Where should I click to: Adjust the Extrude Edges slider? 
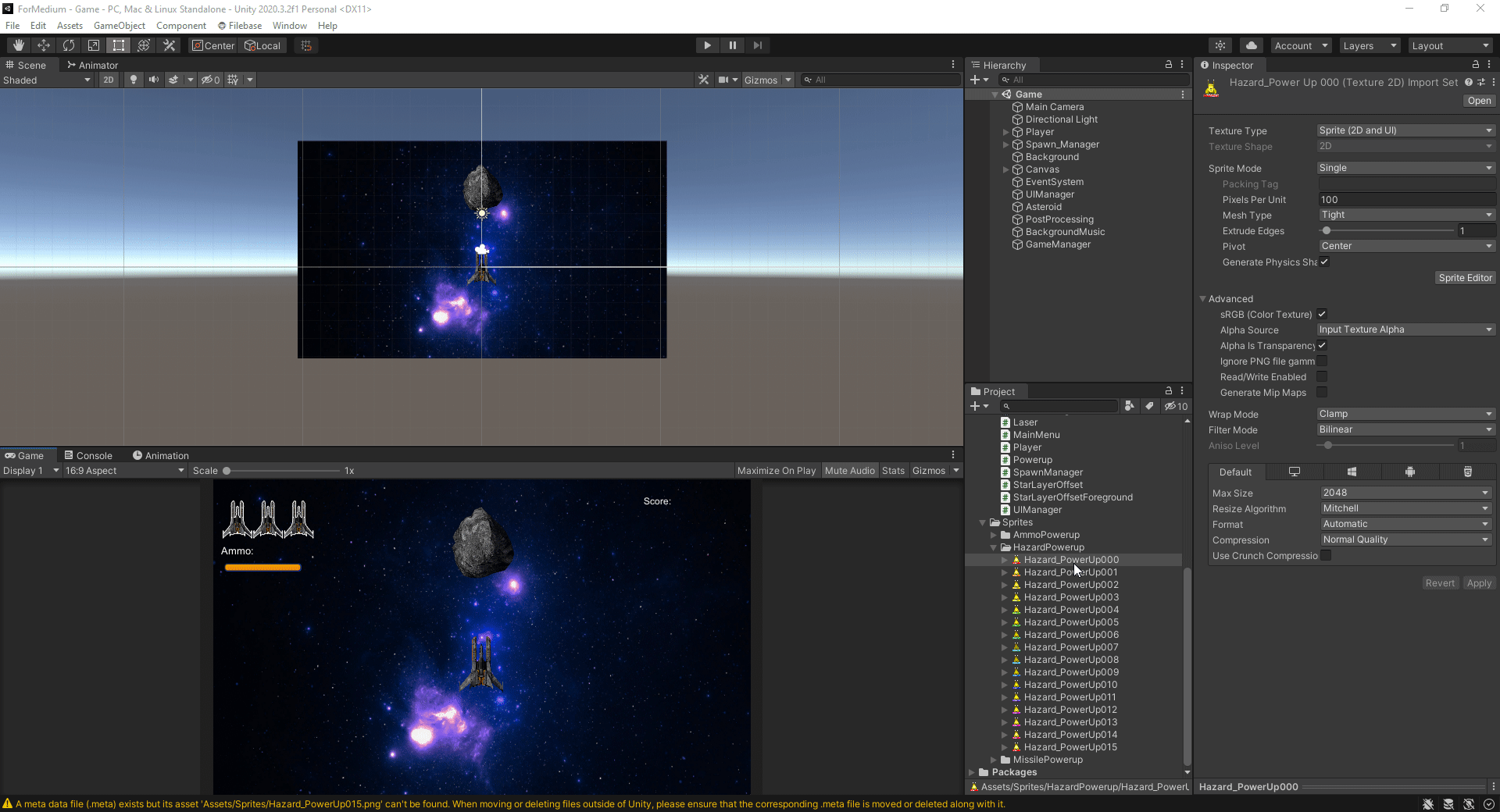coord(1327,230)
